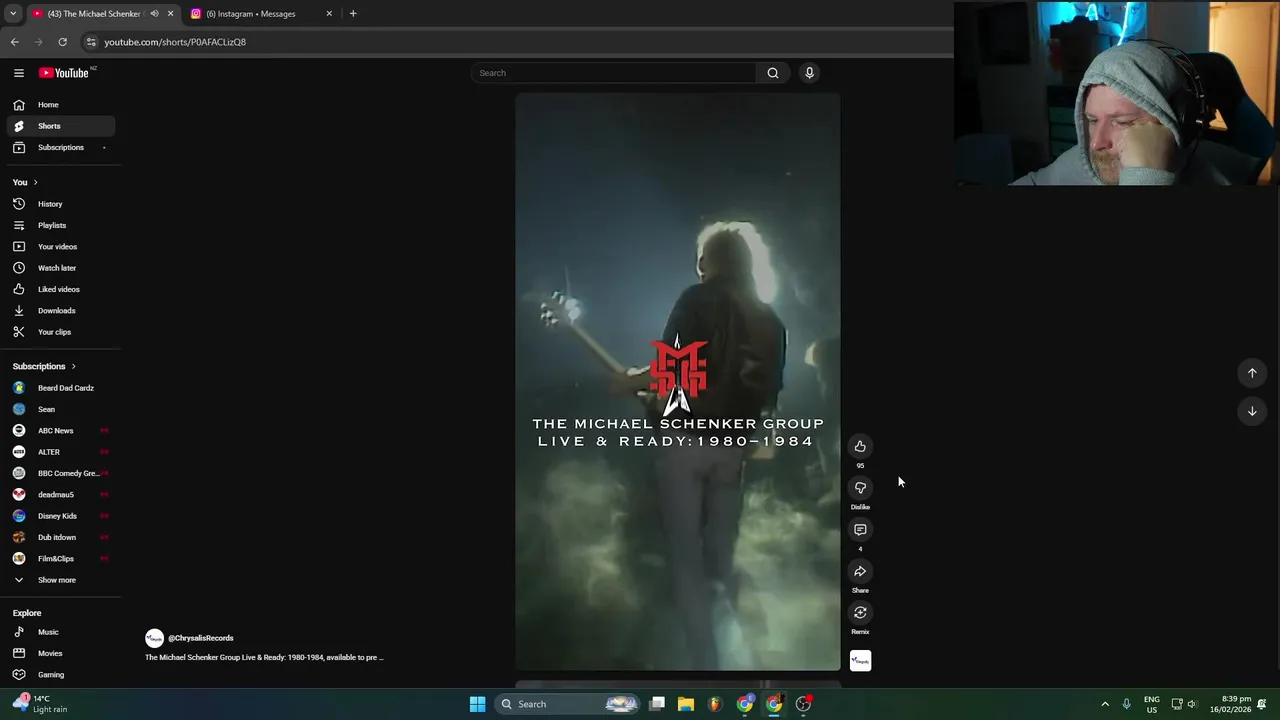
Task: Open Dub itdown channel
Action: pyautogui.click(x=61, y=537)
